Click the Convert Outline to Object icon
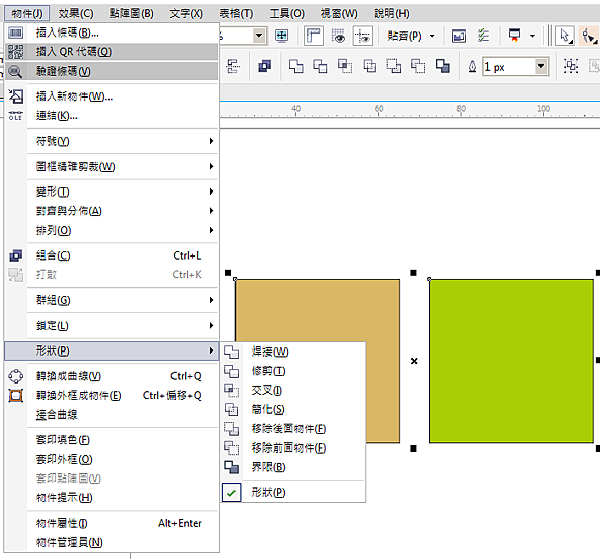 click(15, 396)
